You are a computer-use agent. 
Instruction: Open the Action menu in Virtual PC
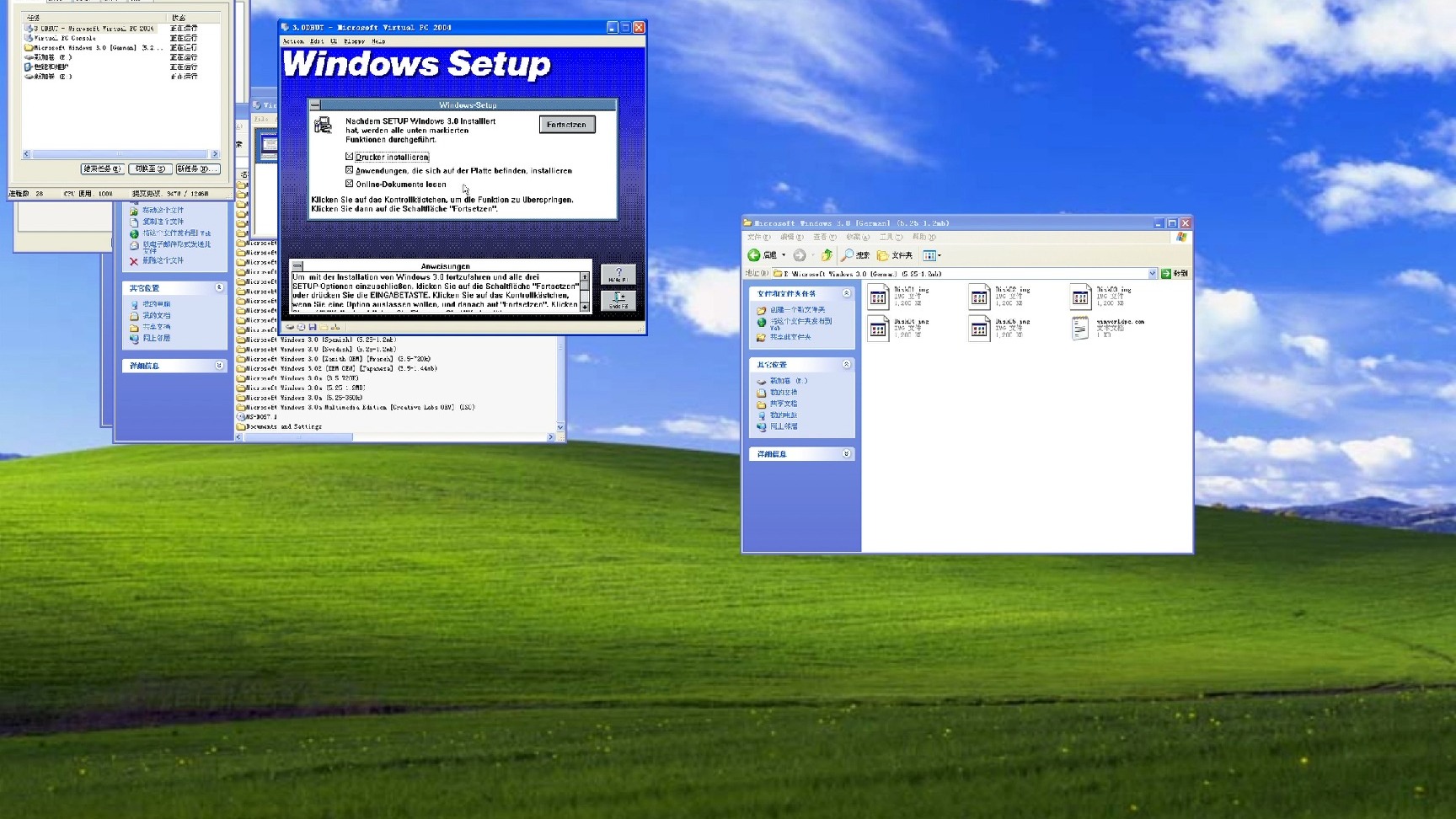point(293,41)
